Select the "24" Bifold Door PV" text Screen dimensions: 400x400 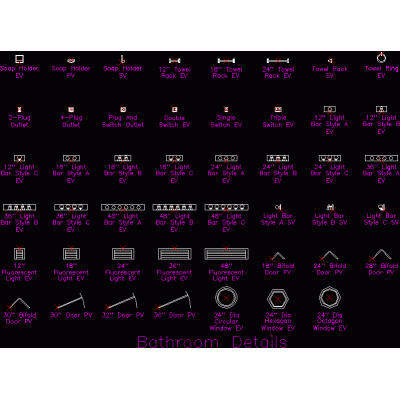(x=330, y=269)
